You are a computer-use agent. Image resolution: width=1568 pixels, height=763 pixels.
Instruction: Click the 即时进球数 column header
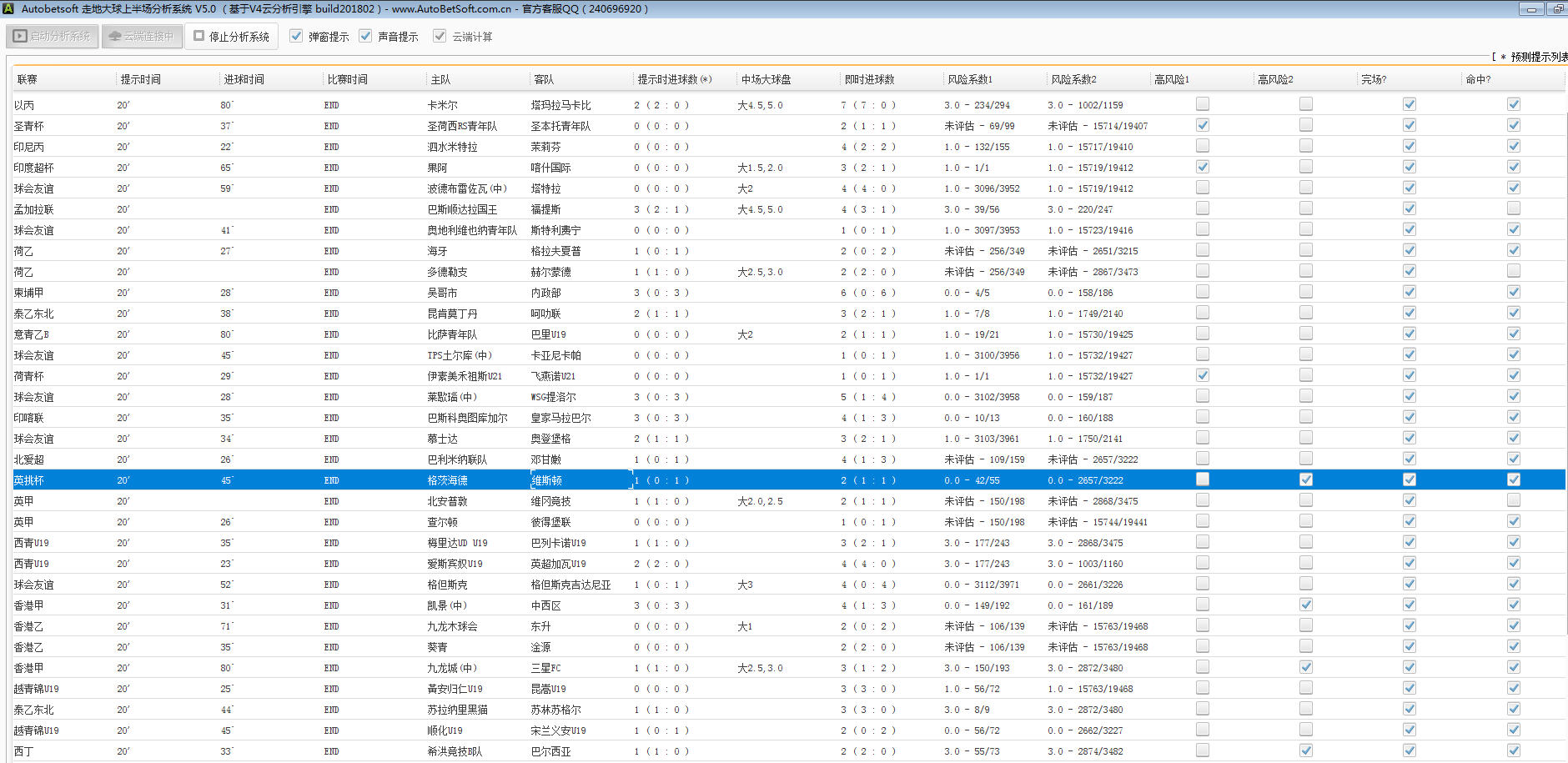click(869, 79)
